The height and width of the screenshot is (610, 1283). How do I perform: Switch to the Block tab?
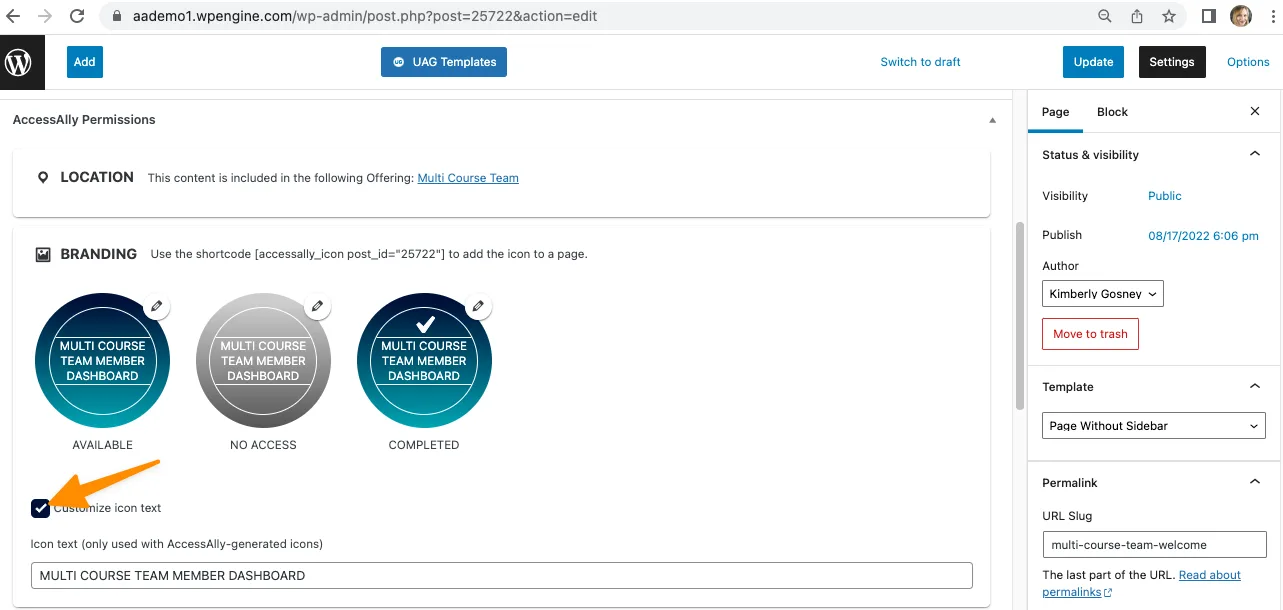pyautogui.click(x=1112, y=112)
